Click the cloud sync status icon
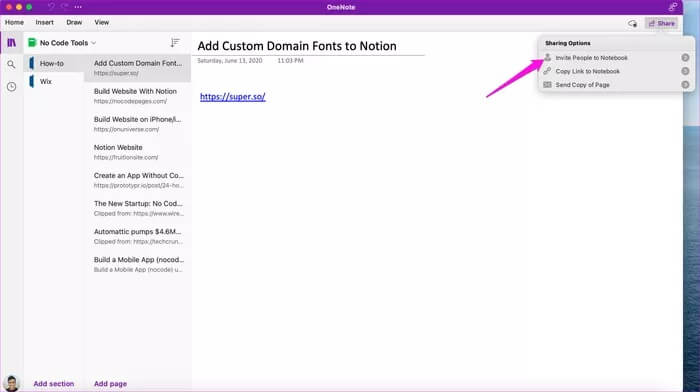The width and height of the screenshot is (700, 392). pyautogui.click(x=633, y=23)
